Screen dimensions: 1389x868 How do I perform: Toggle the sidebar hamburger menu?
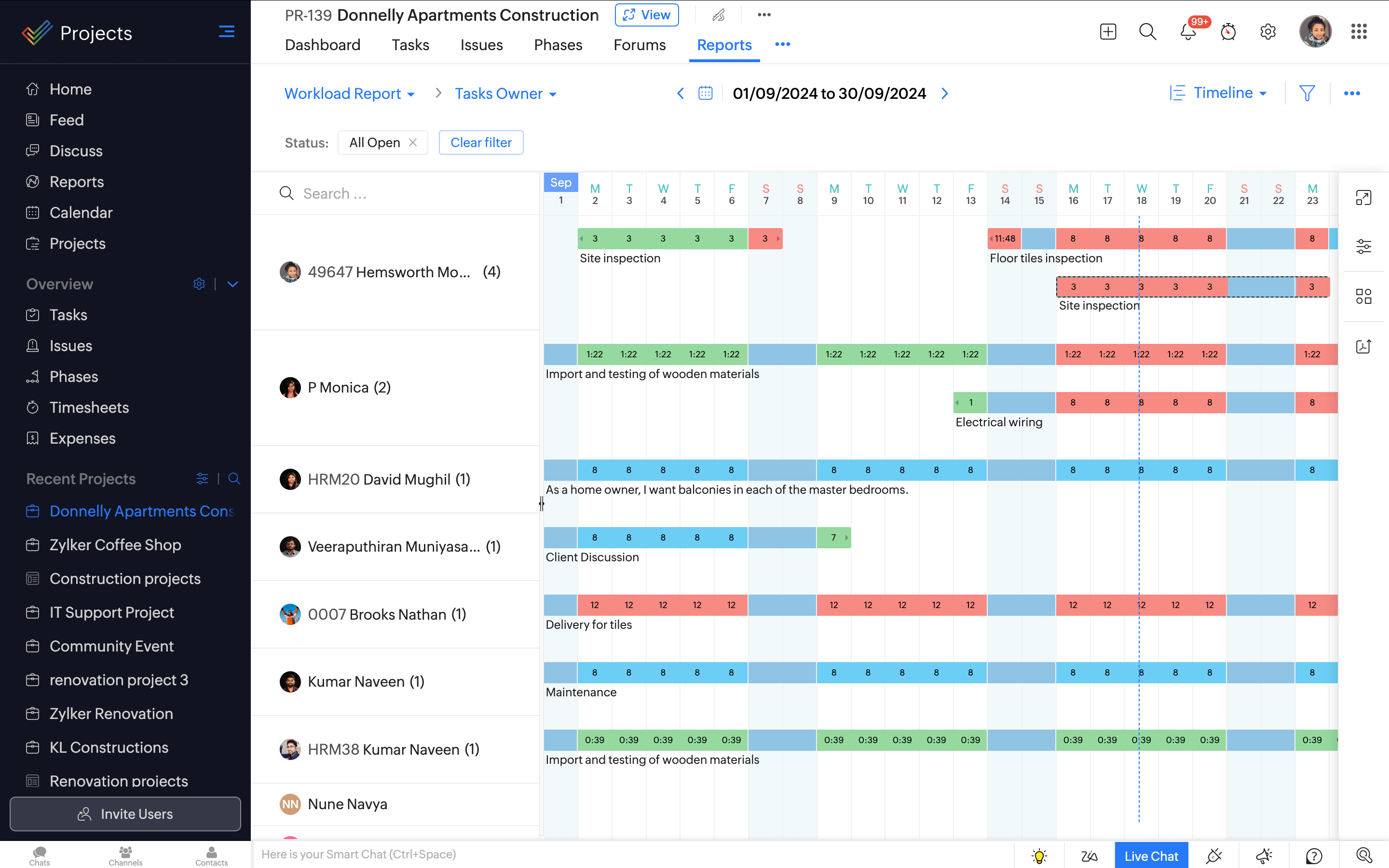tap(226, 31)
